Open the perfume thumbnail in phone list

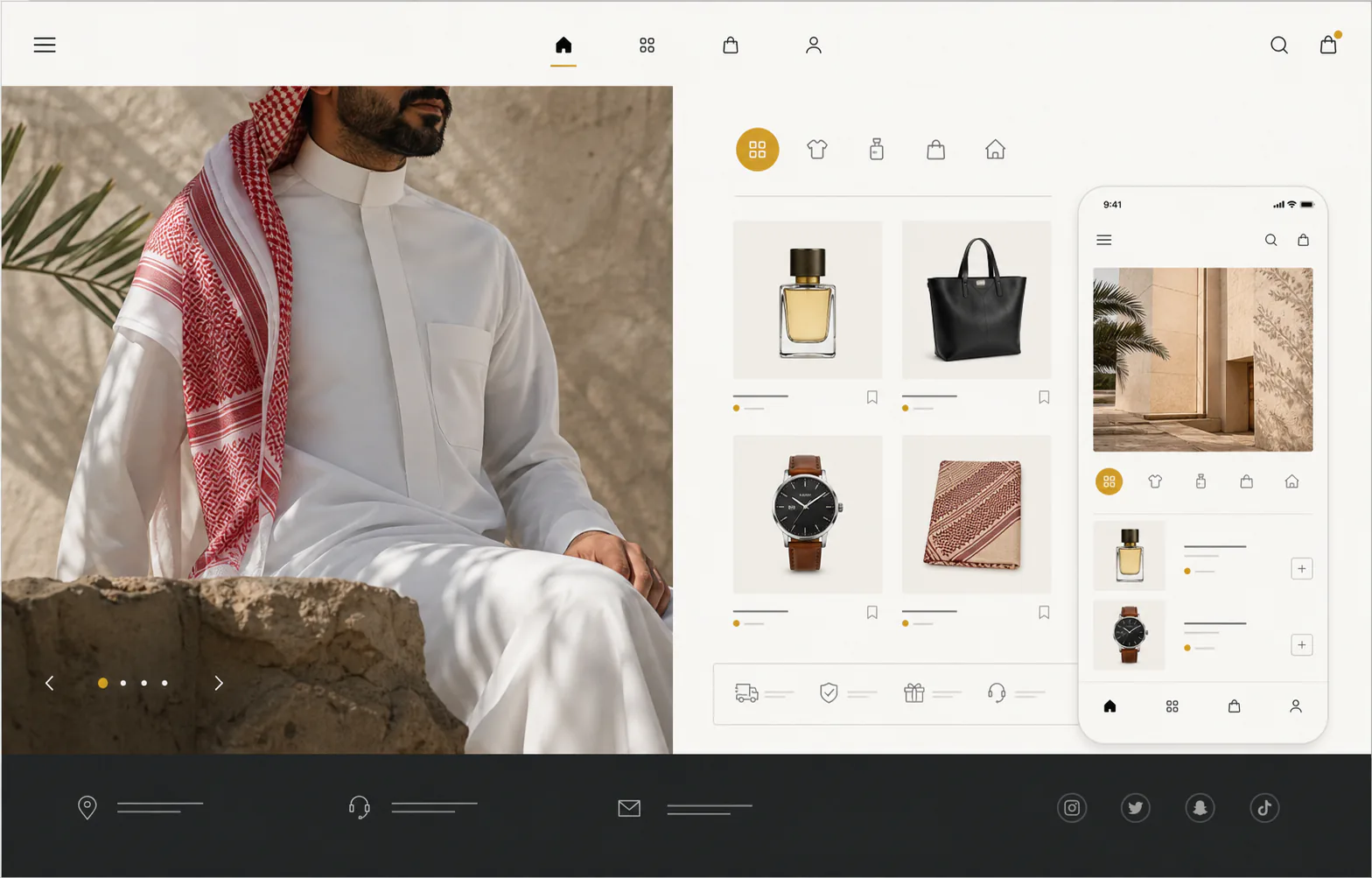(x=1130, y=556)
